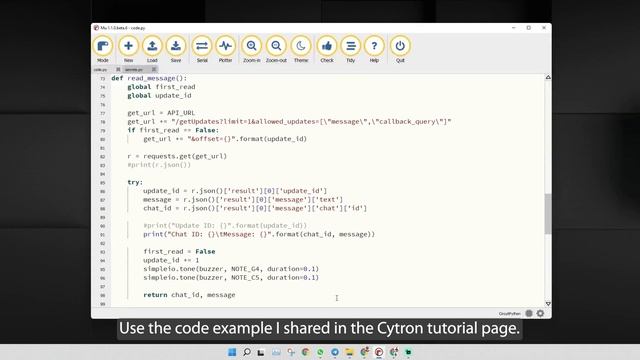Click the vertical scrollbar thumb
The height and width of the screenshot is (360, 640).
coord(548,214)
